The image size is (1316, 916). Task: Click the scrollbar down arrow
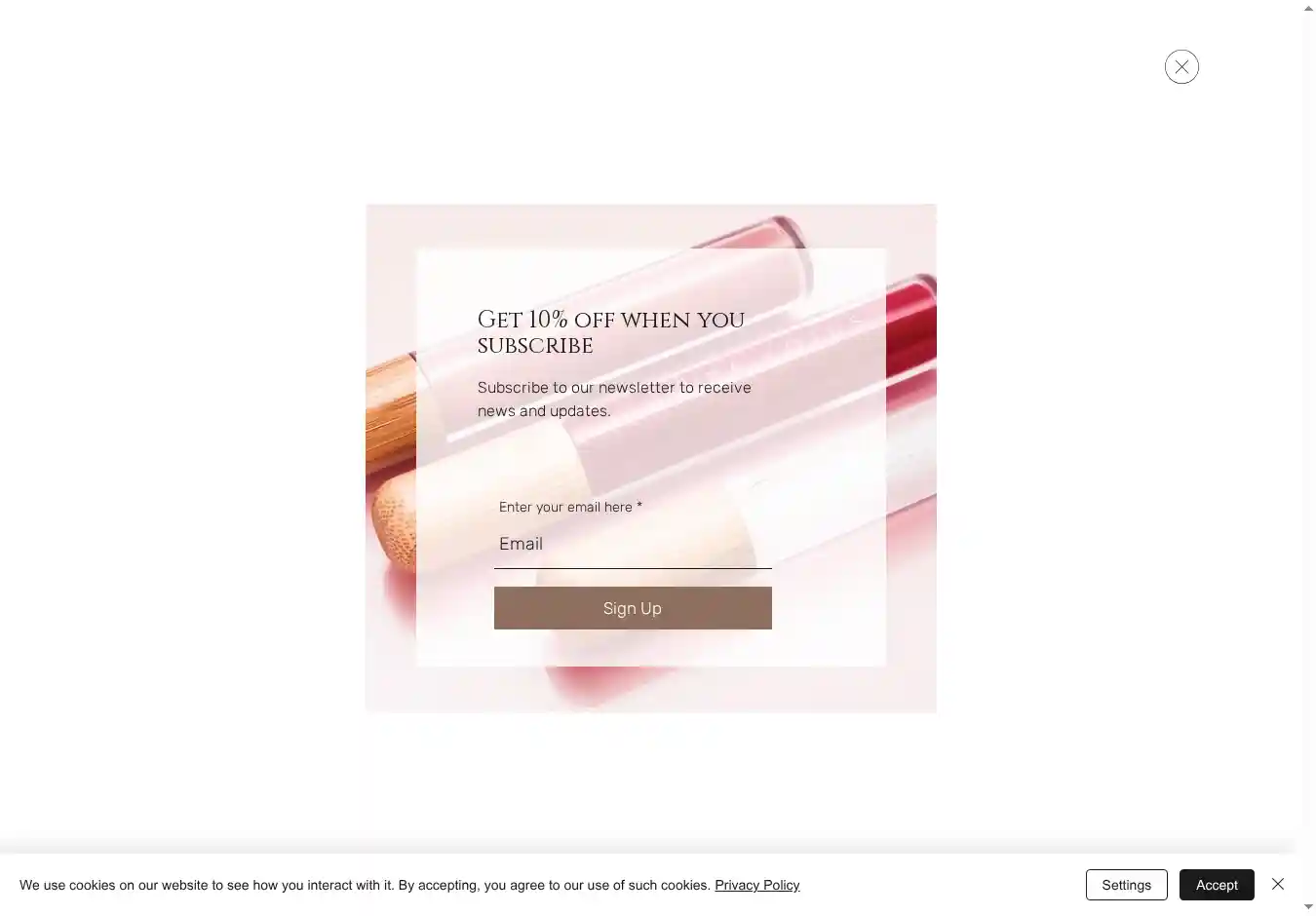pos(1308,907)
